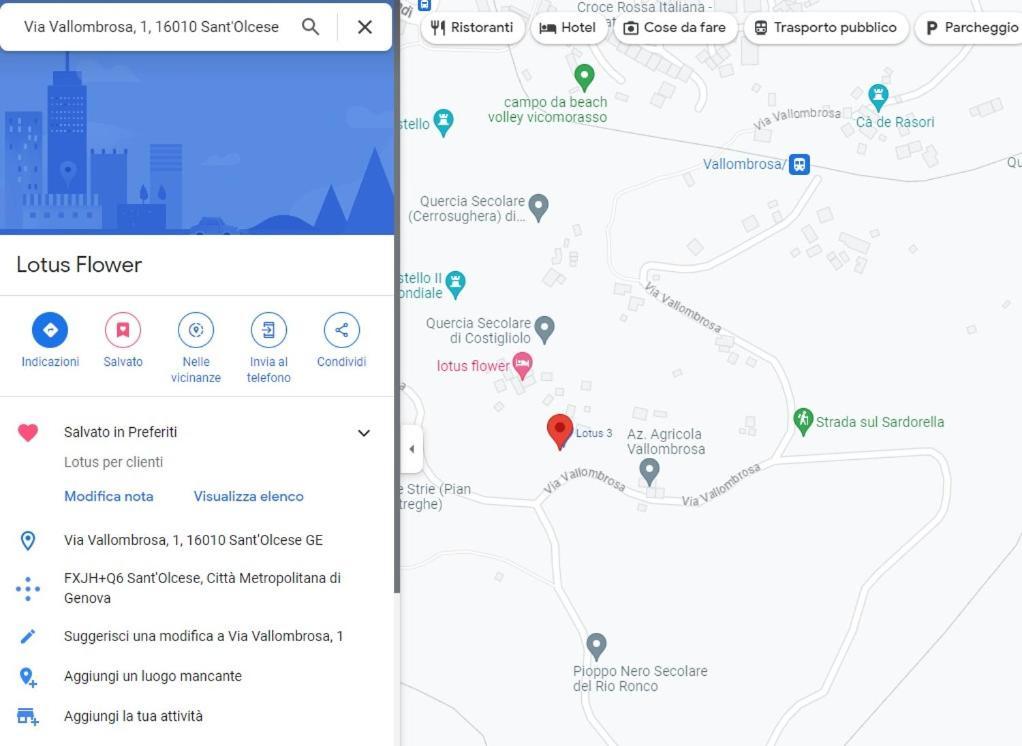
Task: Click the campo da beach volley green pin
Action: coord(584,78)
